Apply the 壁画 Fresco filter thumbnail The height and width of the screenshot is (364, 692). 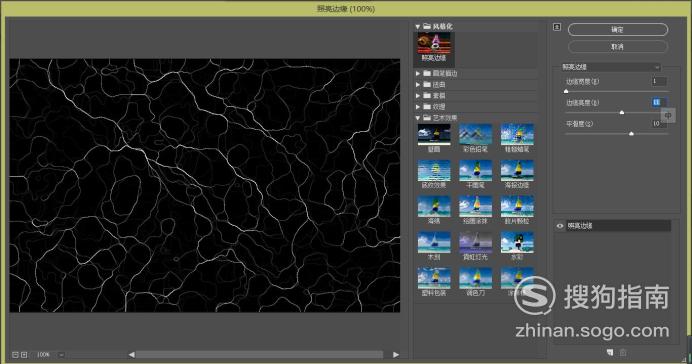point(434,135)
